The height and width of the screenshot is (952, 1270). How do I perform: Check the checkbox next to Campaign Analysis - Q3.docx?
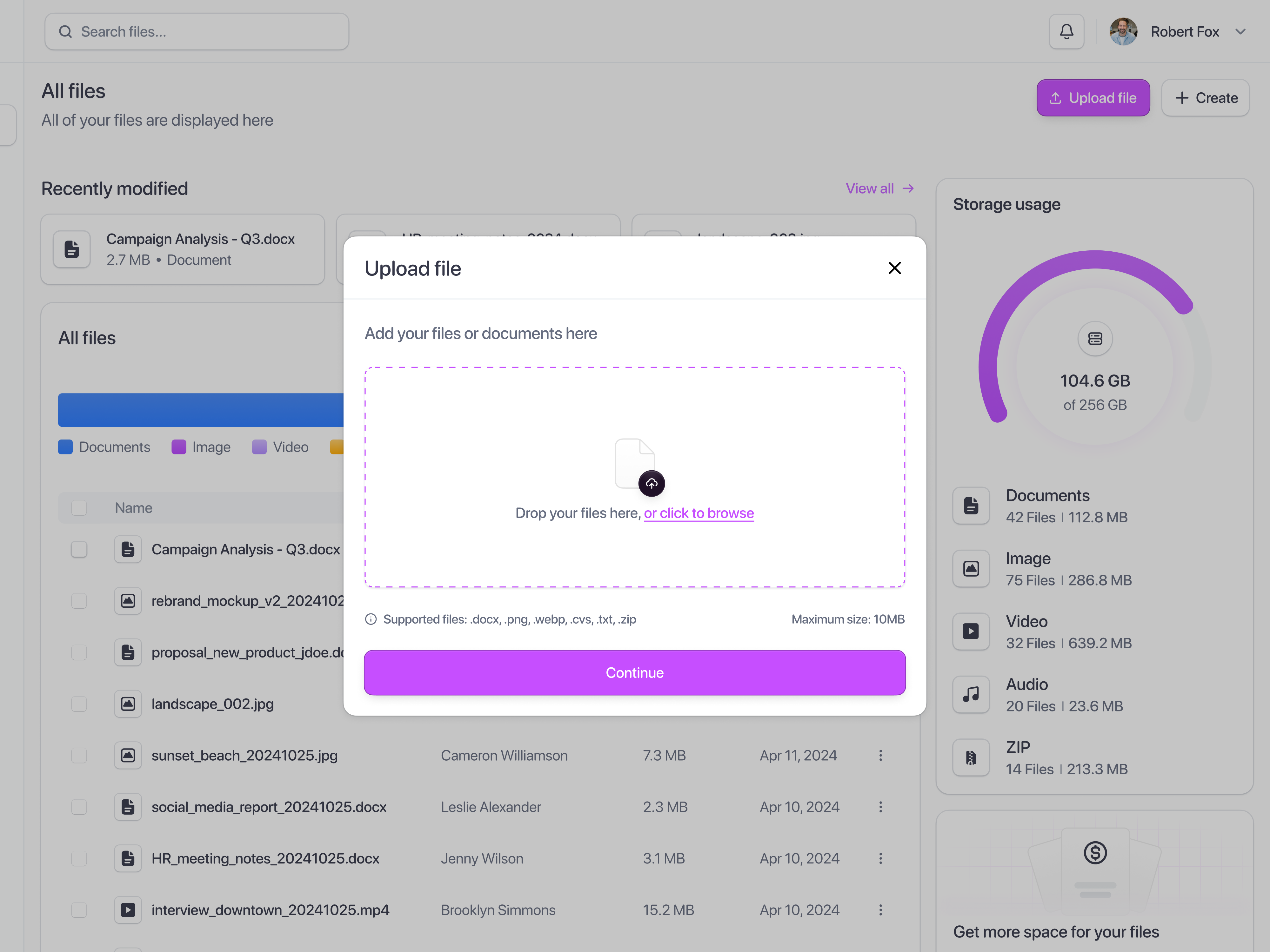click(79, 549)
